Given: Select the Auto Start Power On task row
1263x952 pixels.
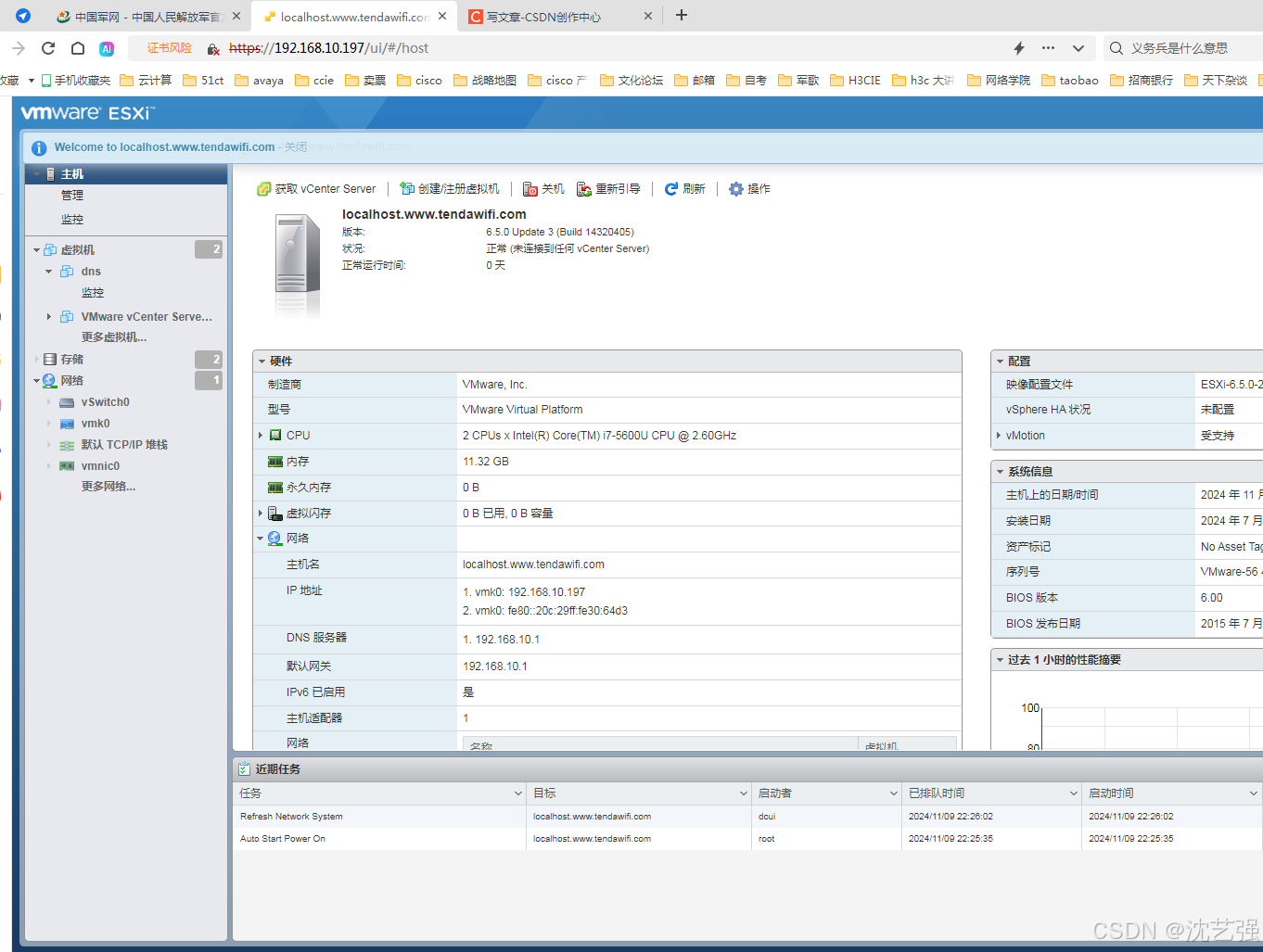Looking at the screenshot, I should tap(747, 839).
